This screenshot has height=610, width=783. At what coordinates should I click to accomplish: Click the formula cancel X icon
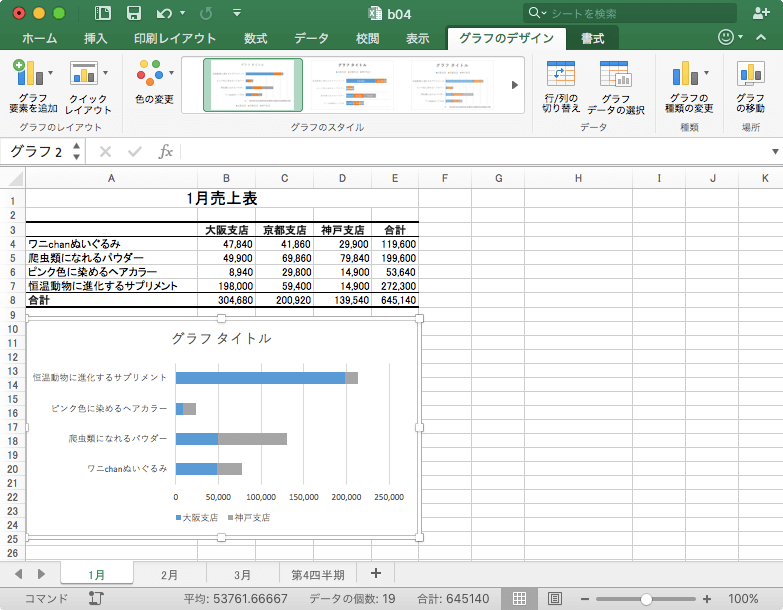coord(105,151)
